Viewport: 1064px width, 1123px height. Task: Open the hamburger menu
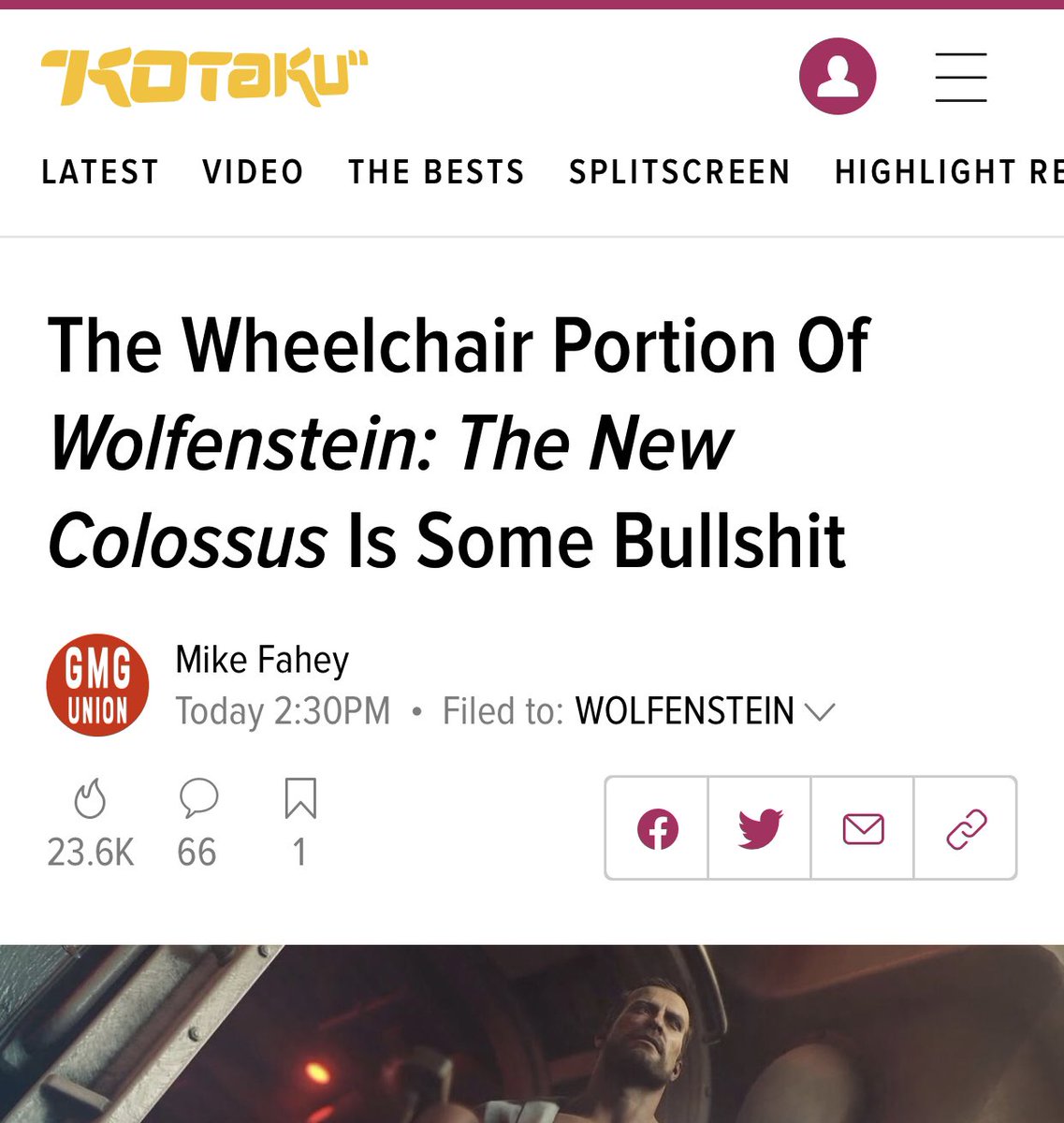pos(961,77)
